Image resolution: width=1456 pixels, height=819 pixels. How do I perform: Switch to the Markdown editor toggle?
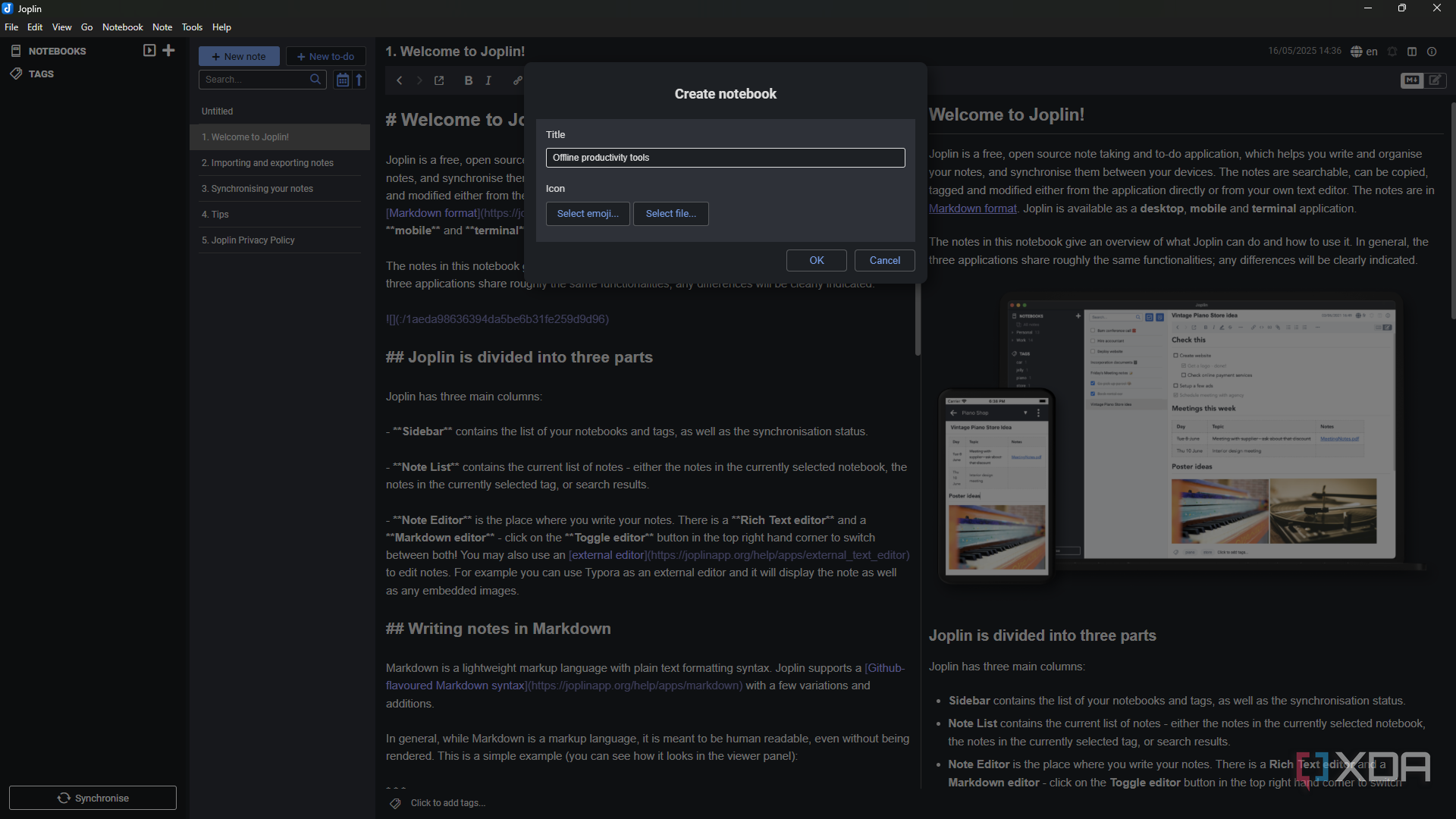tap(1411, 80)
